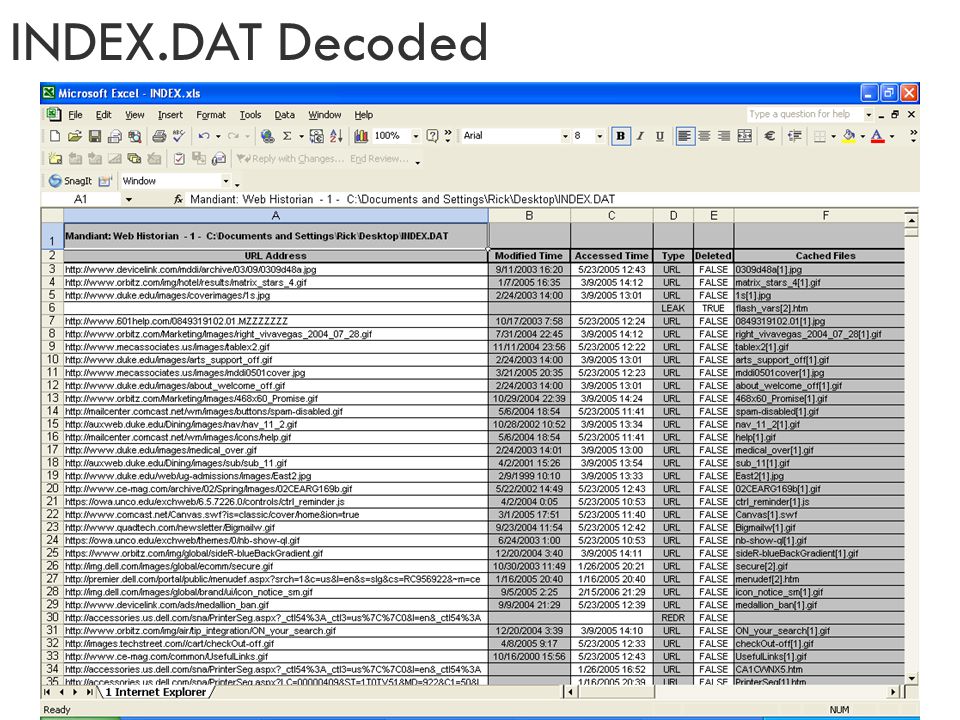Save the workbook with the floppy disk icon

click(94, 136)
